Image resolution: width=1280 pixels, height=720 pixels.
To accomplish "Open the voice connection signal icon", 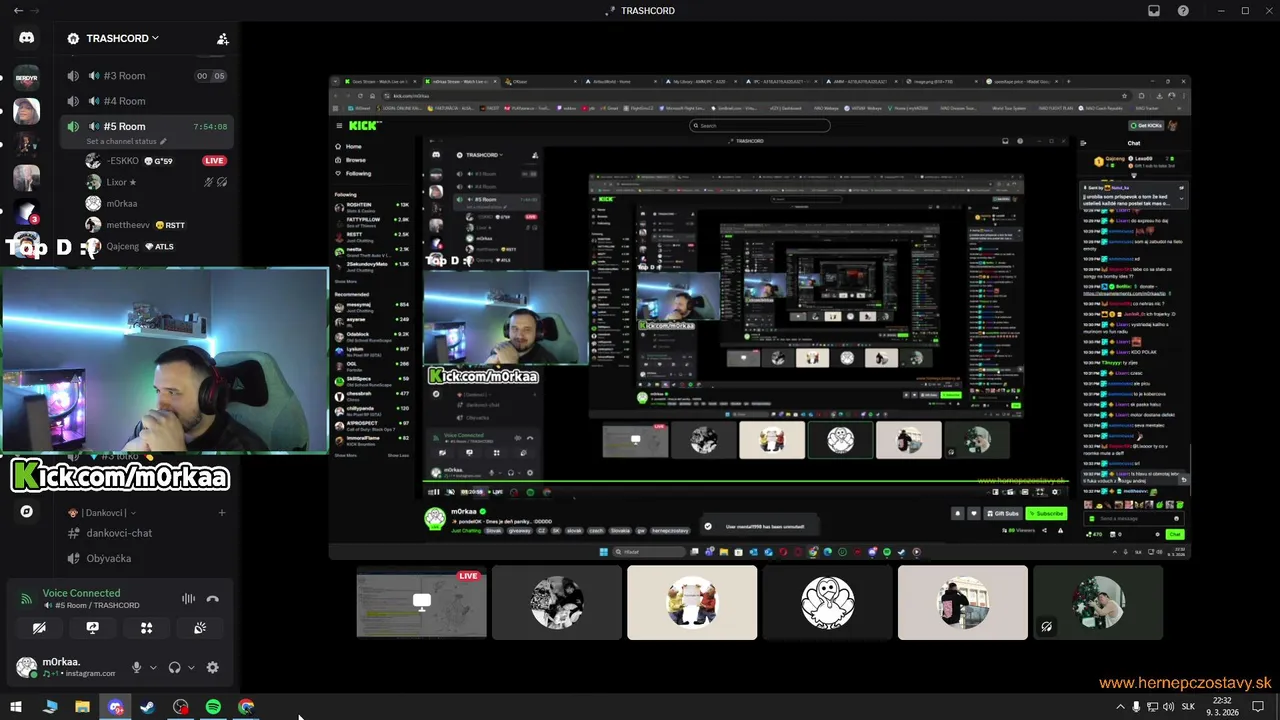I will pos(27,599).
